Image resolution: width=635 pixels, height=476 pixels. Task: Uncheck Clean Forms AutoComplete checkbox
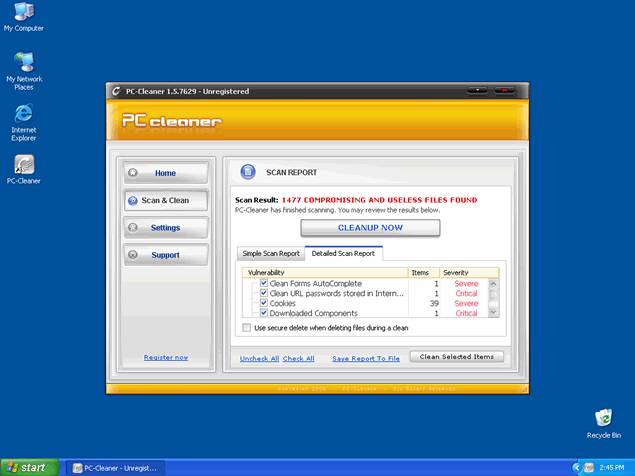(264, 283)
